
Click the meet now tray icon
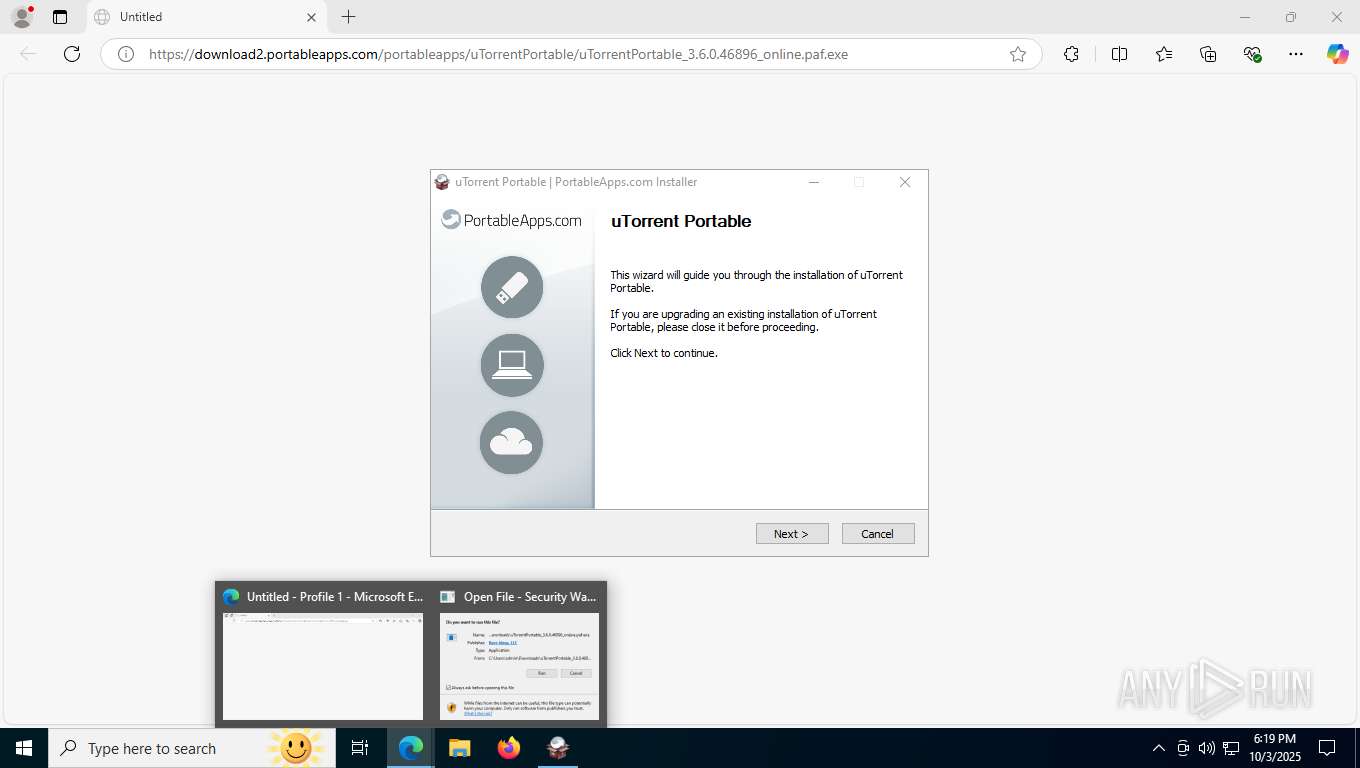tap(1183, 748)
